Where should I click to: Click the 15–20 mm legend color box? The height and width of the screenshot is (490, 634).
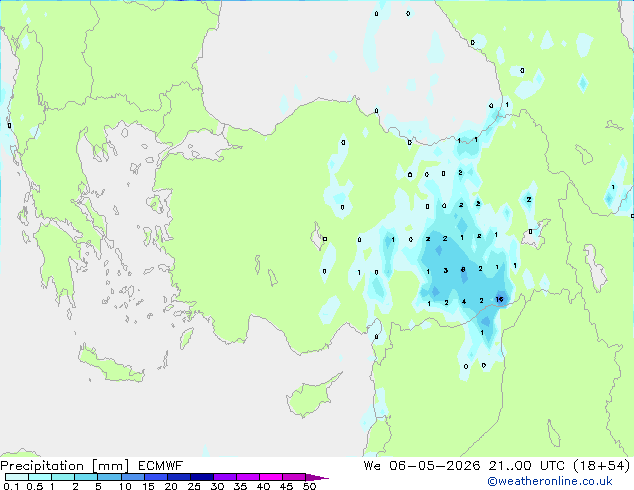155,477
